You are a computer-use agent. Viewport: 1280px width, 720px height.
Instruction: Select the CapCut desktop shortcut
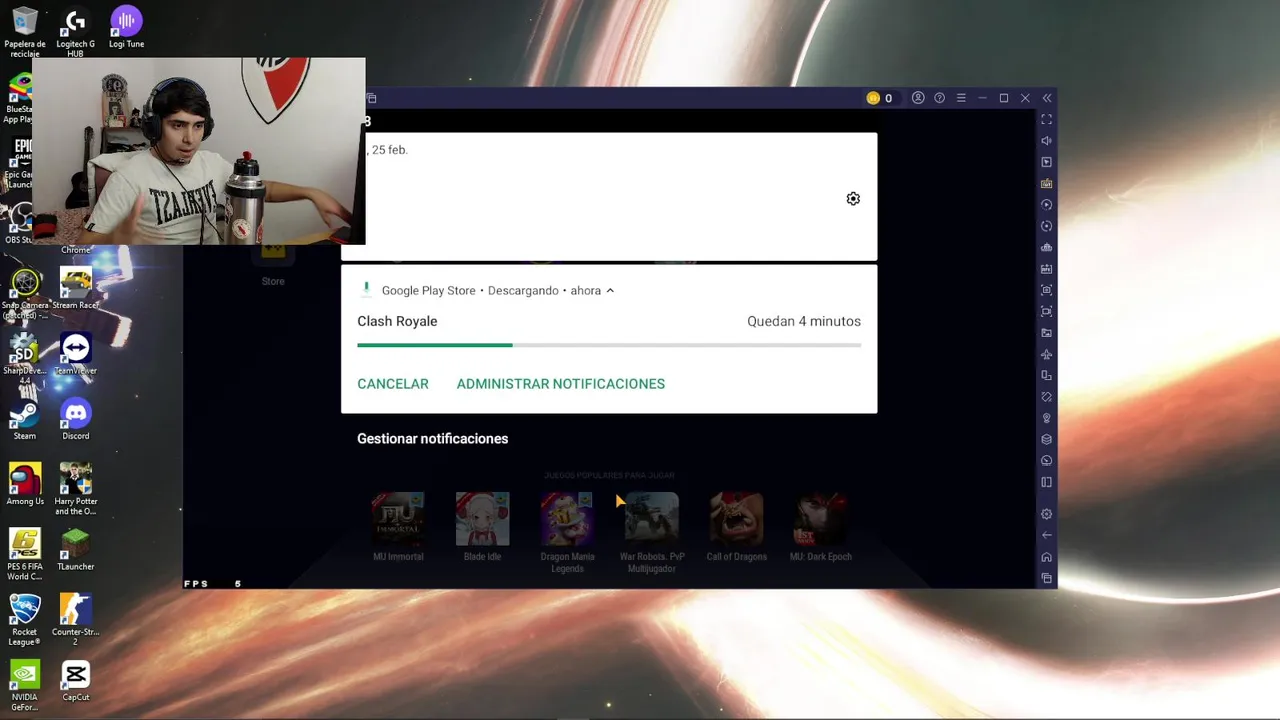point(76,681)
